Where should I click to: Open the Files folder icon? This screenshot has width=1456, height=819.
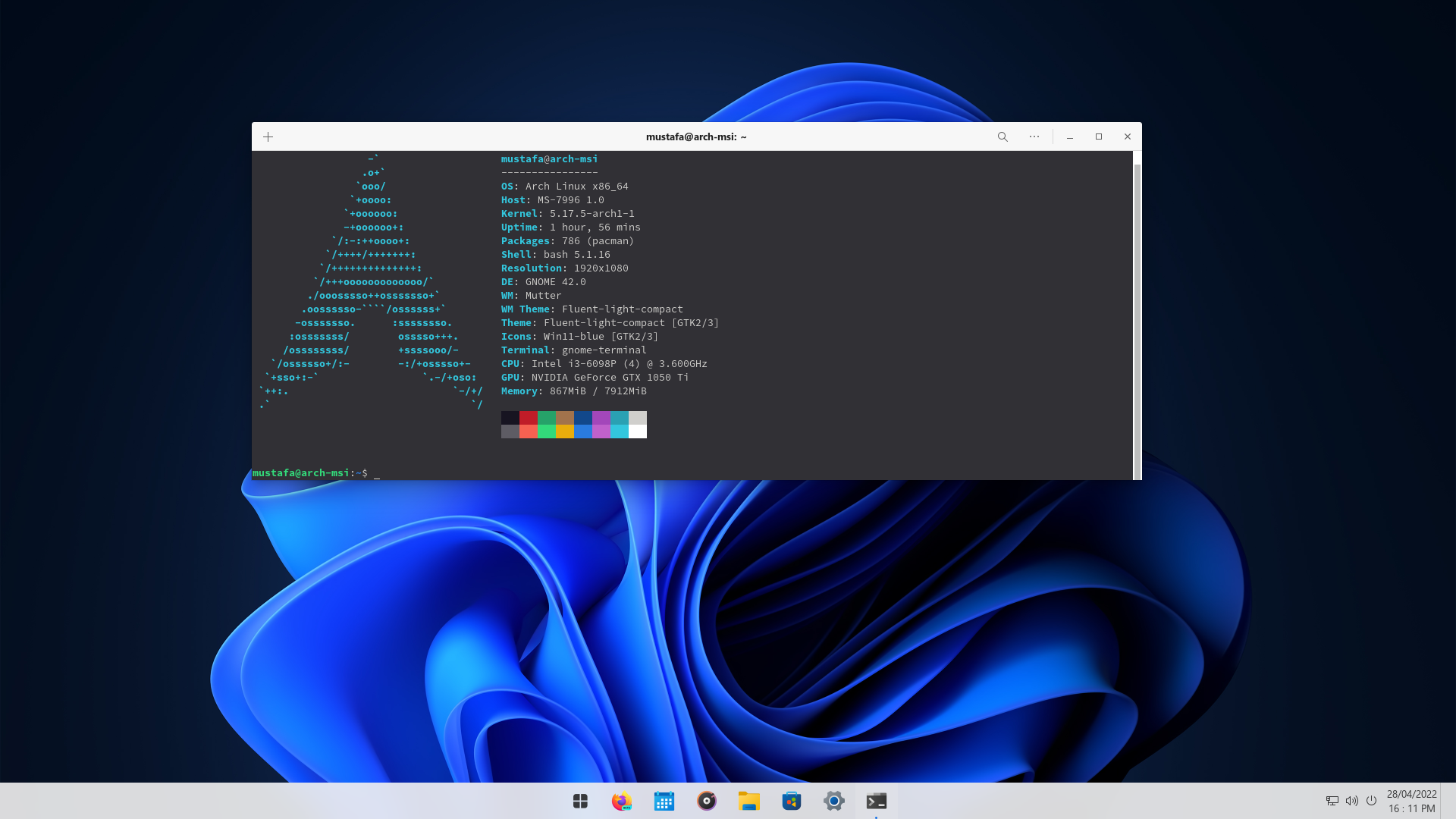click(749, 801)
